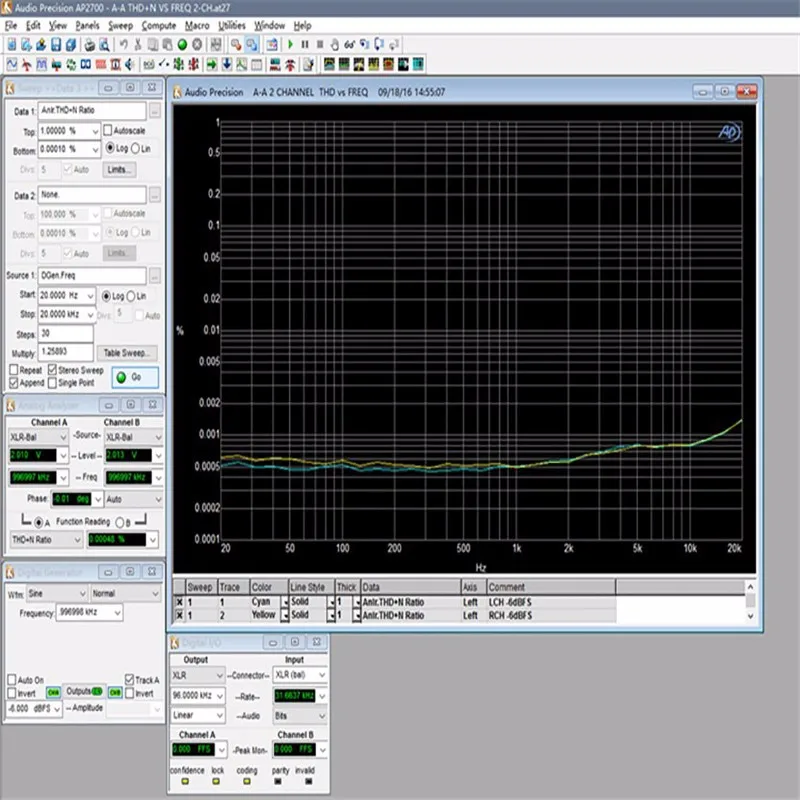The height and width of the screenshot is (800, 800).
Task: Click the stop sweep toolbar icon
Action: pos(320,45)
